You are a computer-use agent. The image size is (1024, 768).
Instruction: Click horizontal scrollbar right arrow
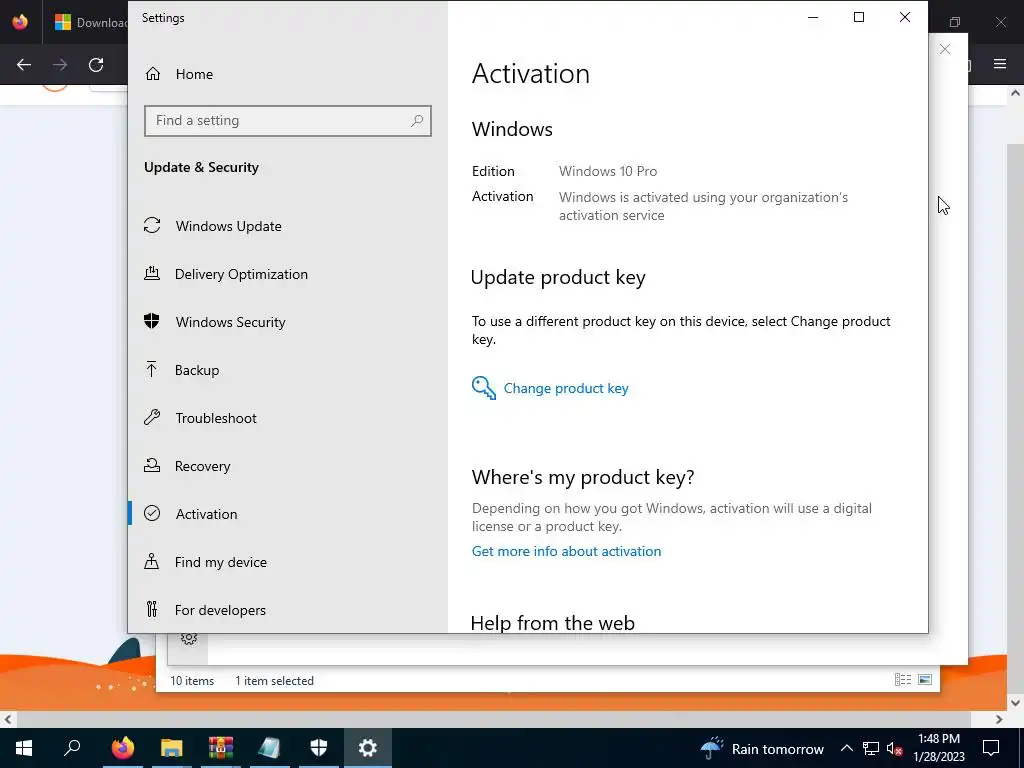(999, 719)
